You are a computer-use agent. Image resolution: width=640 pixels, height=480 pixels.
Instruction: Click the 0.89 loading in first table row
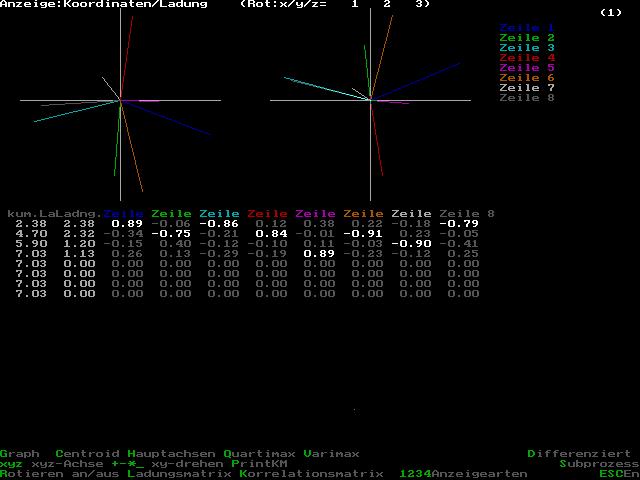[126, 224]
